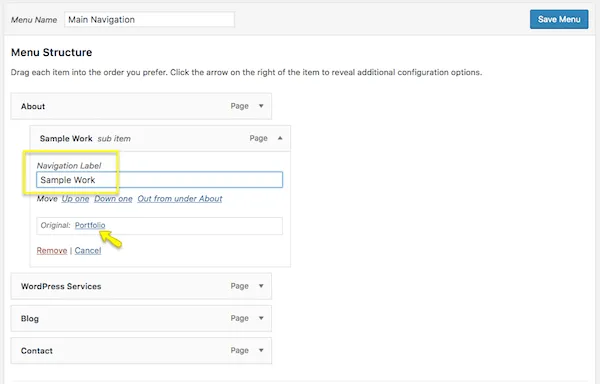
Task: Focus the Navigation Label text field
Action: tap(160, 180)
